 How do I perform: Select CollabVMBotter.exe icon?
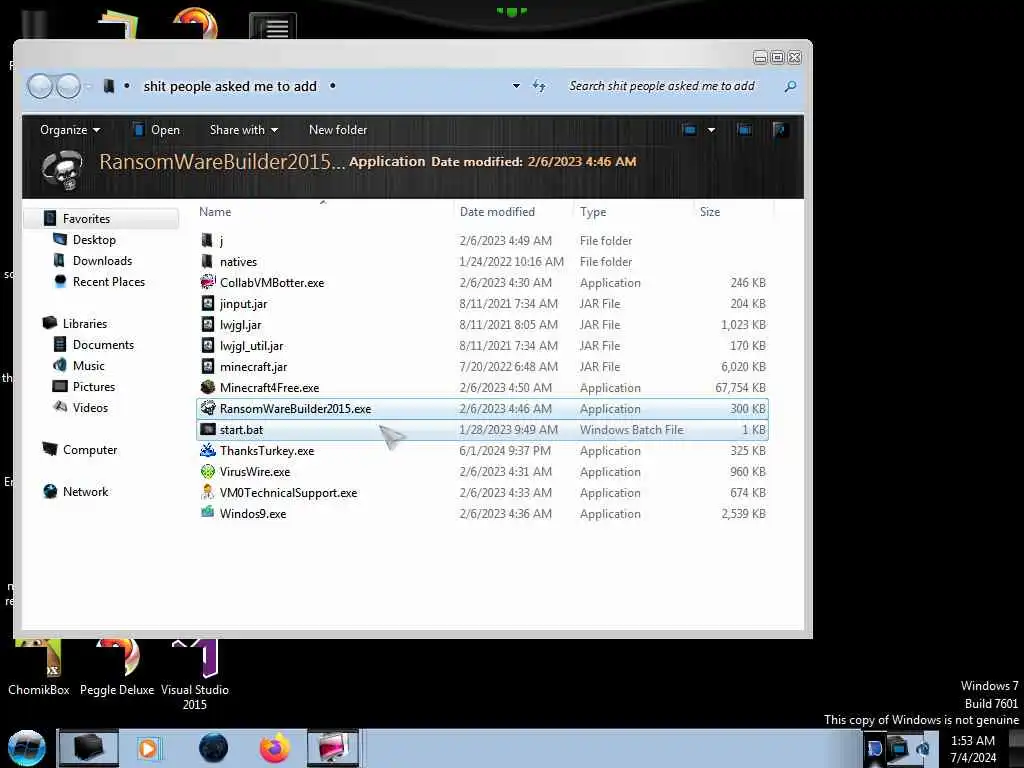[208, 282]
